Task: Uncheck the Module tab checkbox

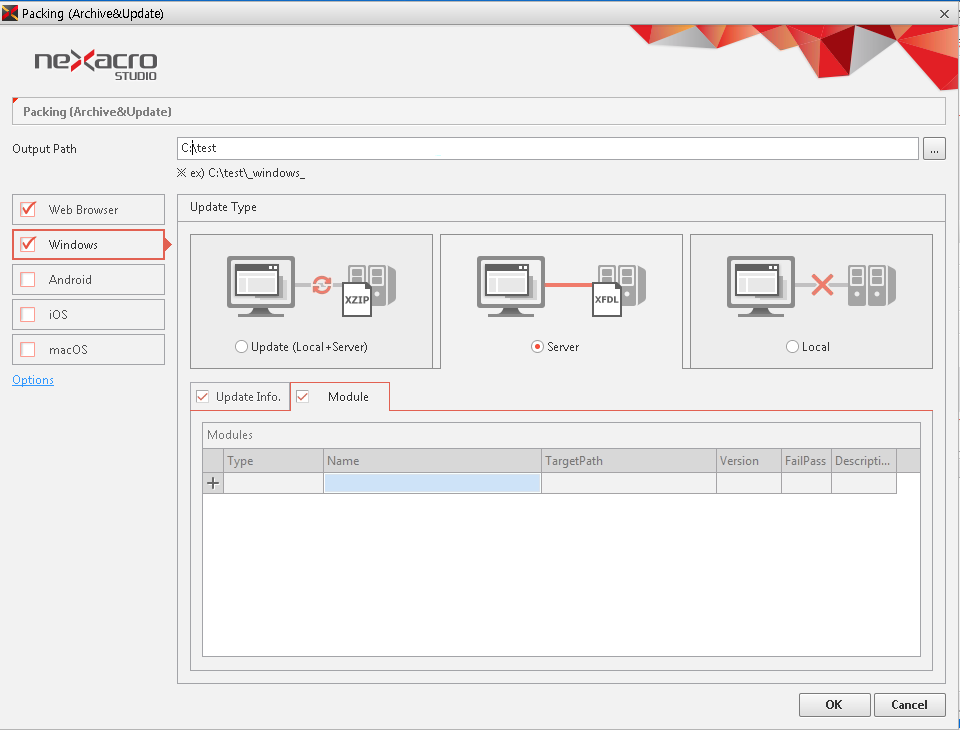Action: click(x=303, y=397)
